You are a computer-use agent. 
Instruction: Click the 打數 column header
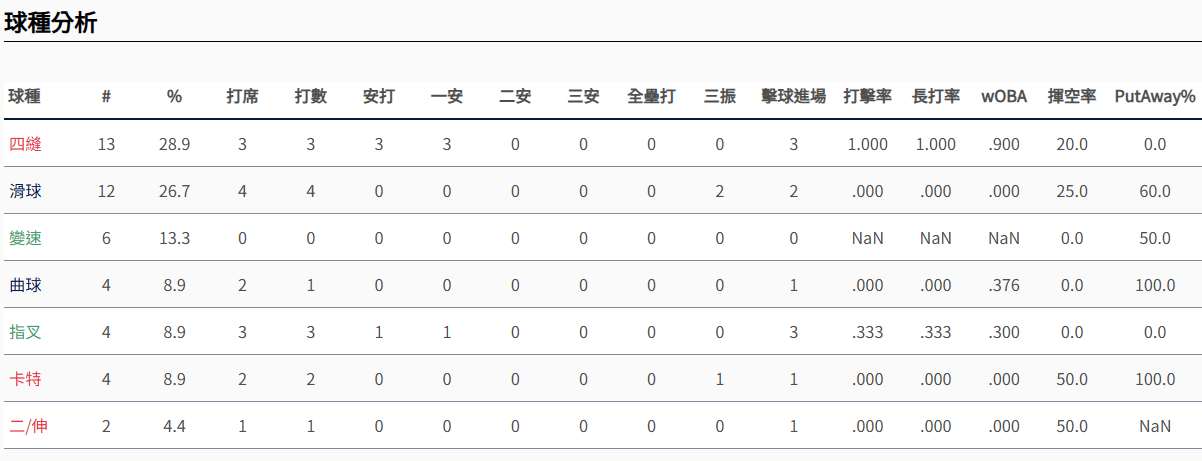point(310,97)
